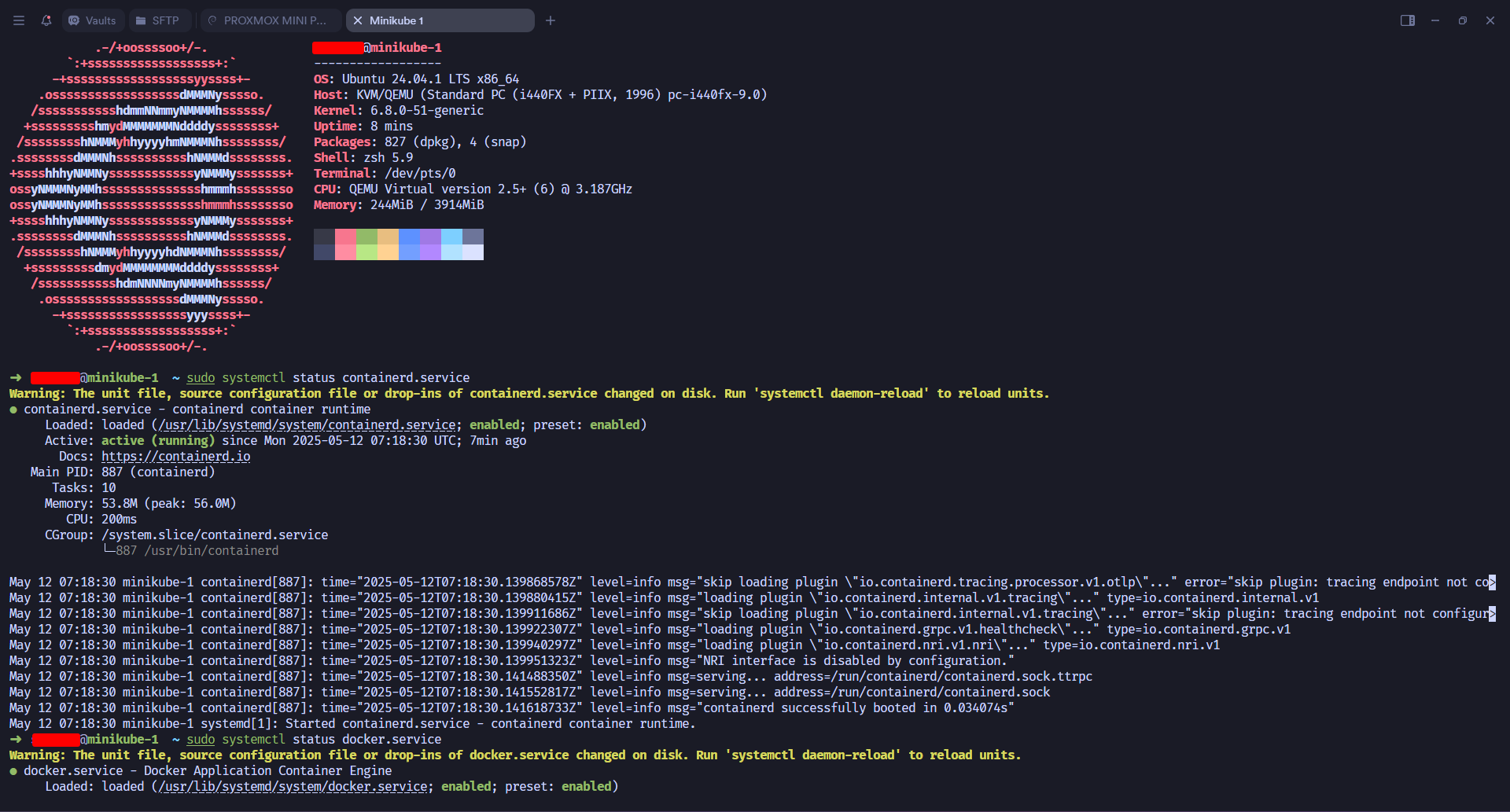Minimize the terminal window
This screenshot has height=812, width=1510.
pos(1435,20)
